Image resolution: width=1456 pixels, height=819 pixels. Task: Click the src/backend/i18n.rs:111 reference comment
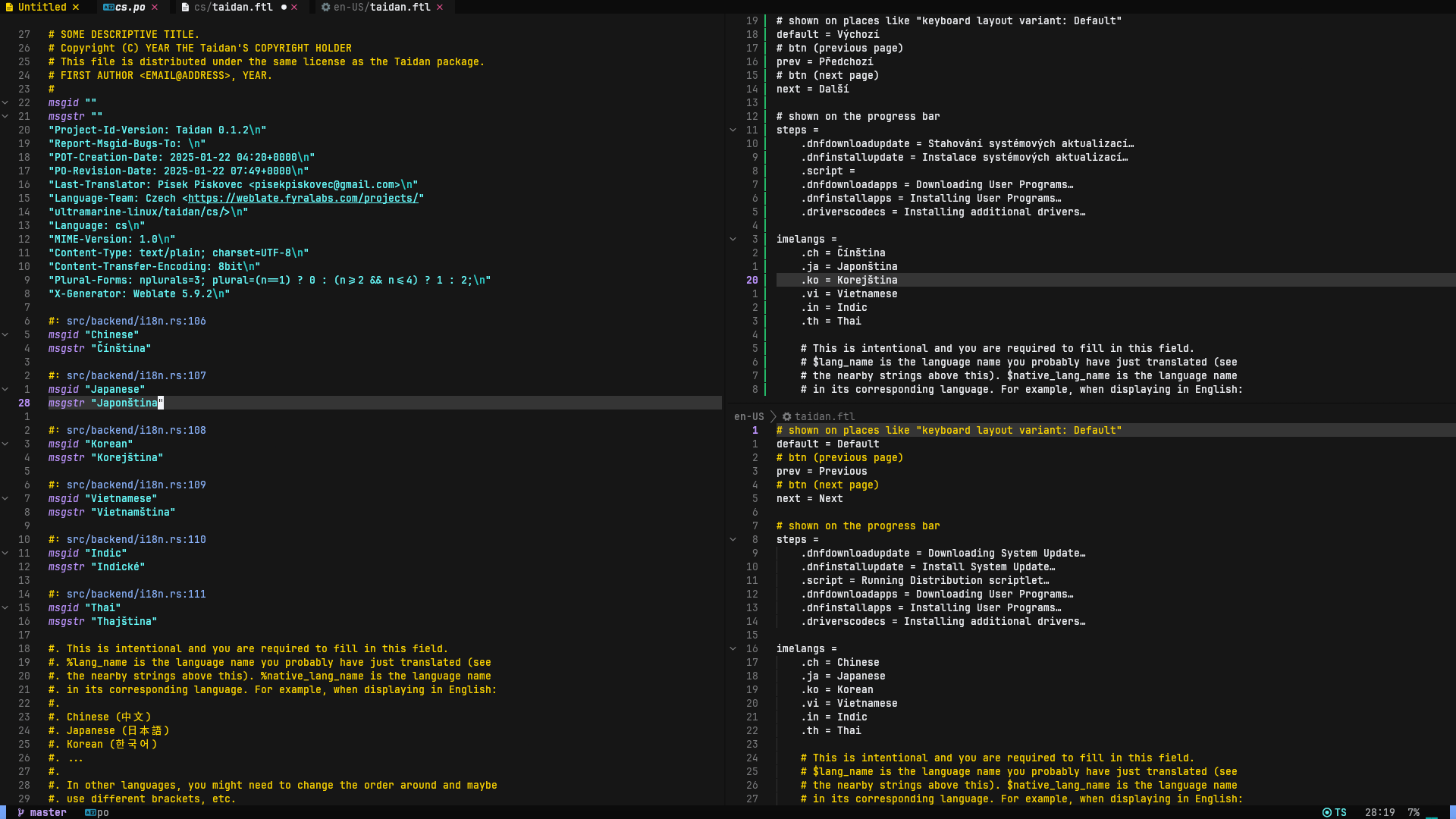(127, 594)
